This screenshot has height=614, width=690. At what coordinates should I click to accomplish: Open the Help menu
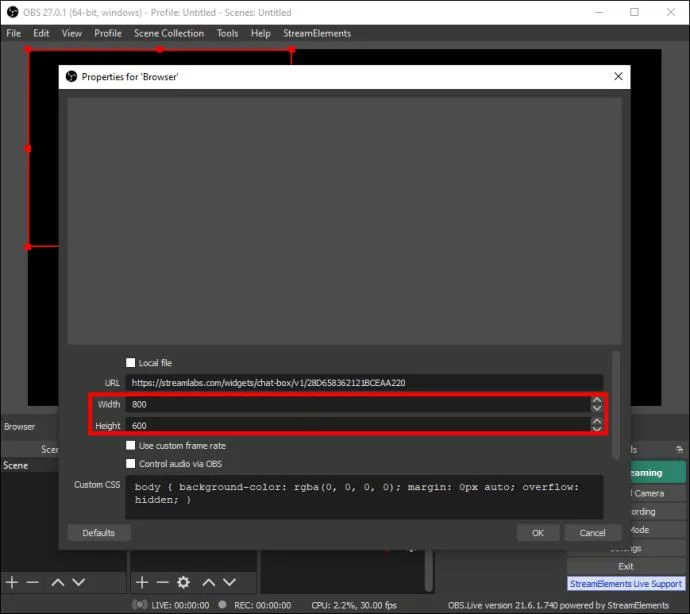click(261, 33)
